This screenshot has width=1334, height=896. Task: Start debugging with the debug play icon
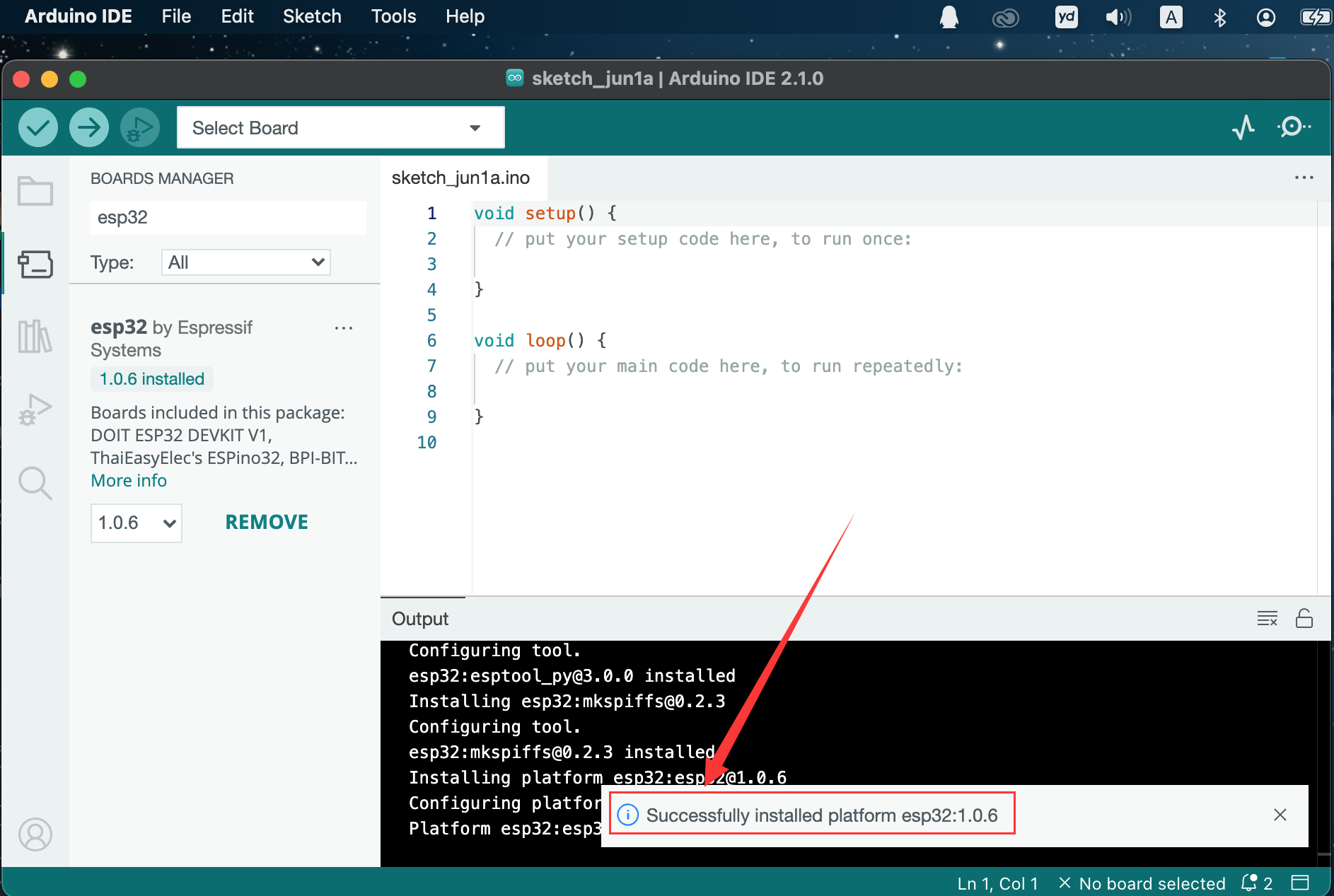(140, 127)
